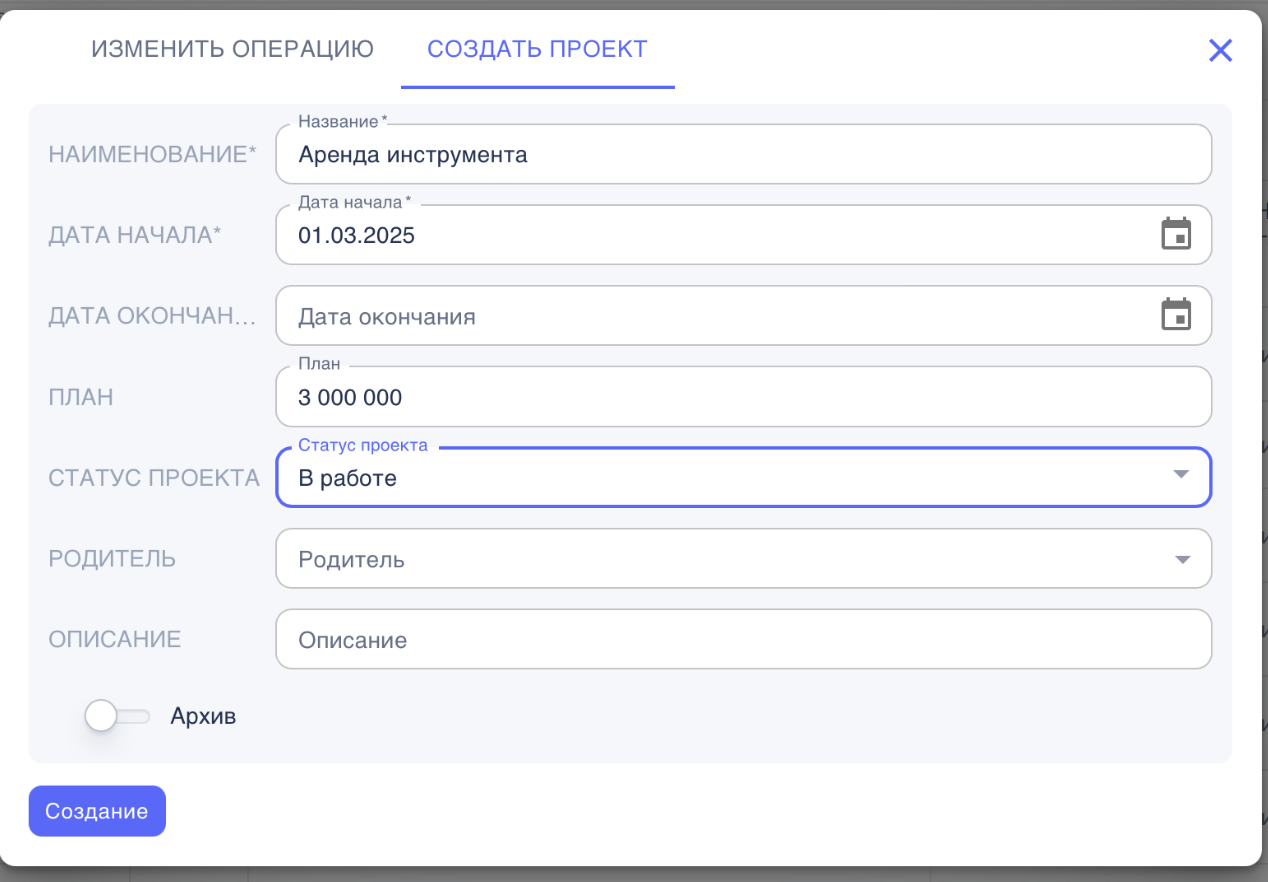Screen dimensions: 1268x882
Task: Click the dropdown arrow on Родитель
Action: point(1180,558)
